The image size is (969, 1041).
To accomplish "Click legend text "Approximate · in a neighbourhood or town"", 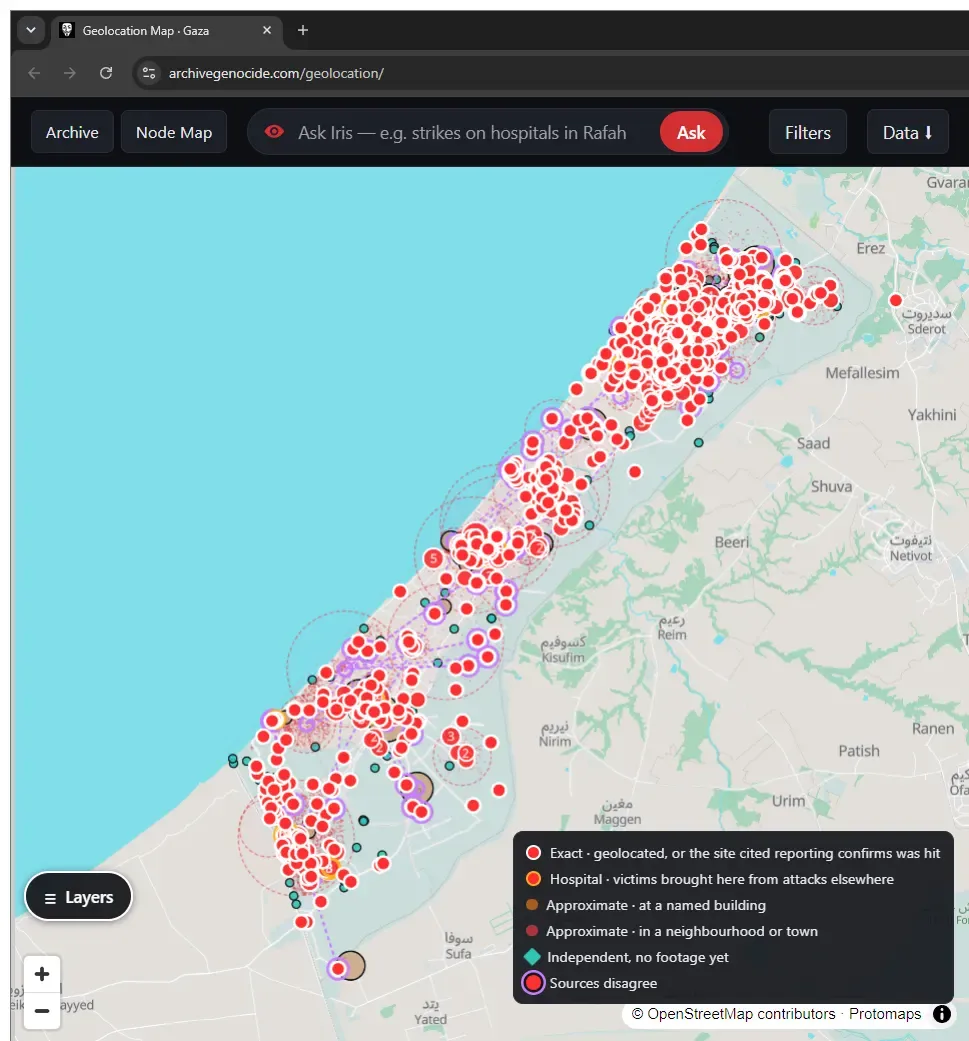I will tap(682, 931).
